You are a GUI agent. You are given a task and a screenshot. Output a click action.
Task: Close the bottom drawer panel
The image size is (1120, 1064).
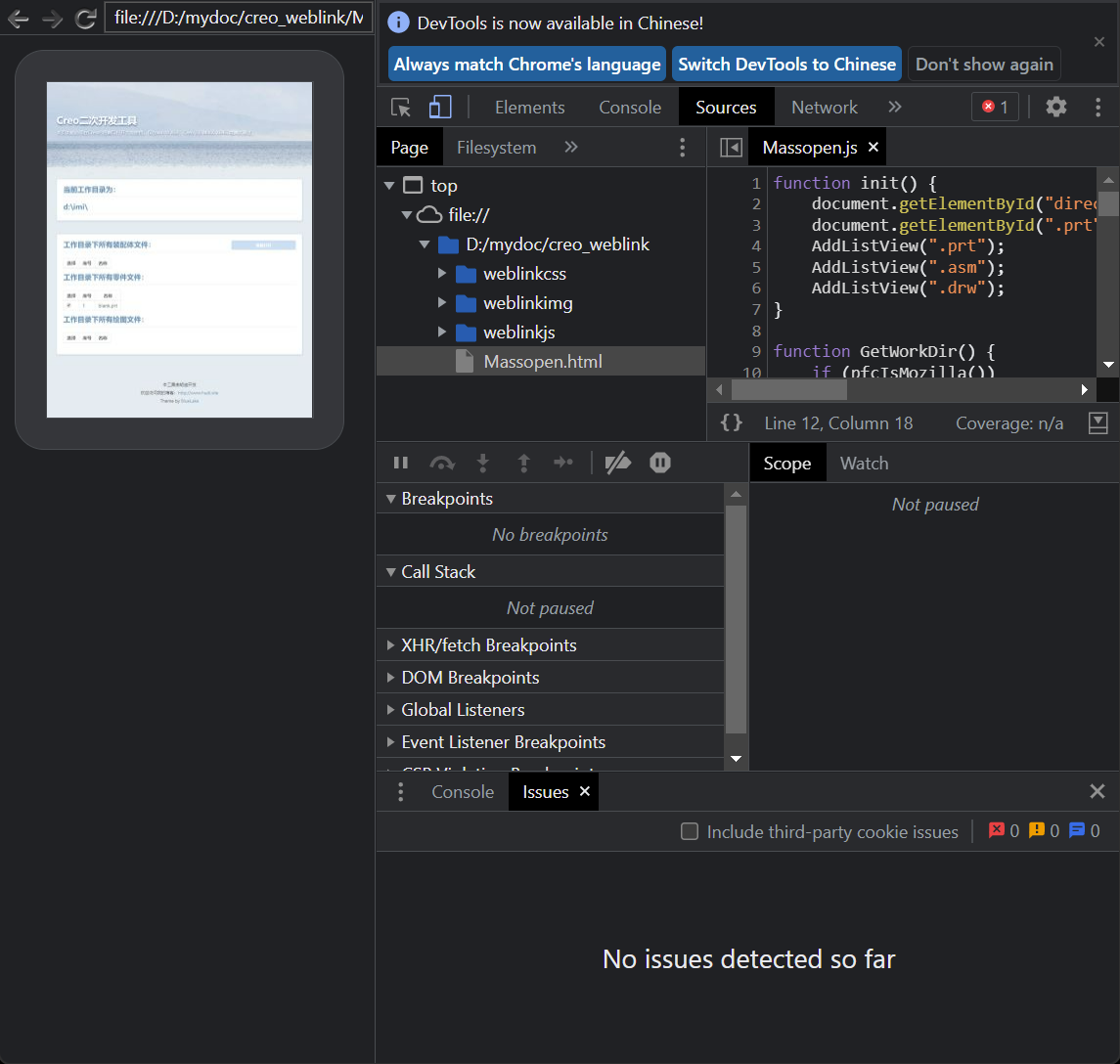pyautogui.click(x=1098, y=791)
